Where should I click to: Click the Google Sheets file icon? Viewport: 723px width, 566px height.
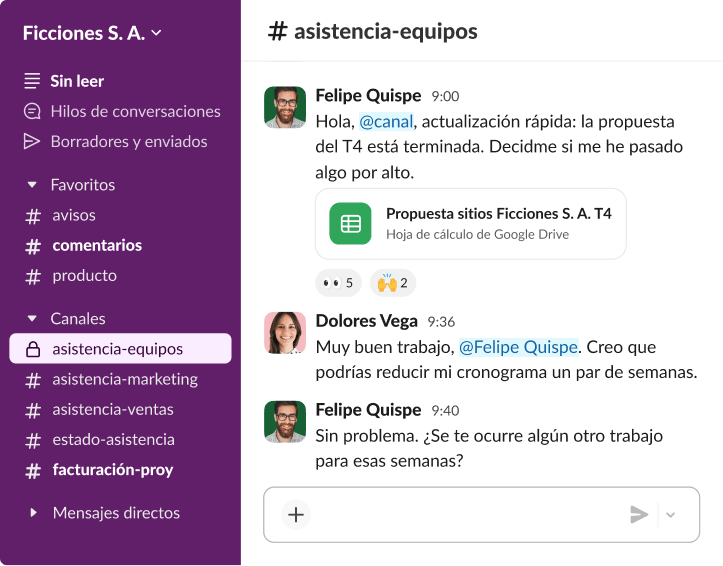point(350,224)
